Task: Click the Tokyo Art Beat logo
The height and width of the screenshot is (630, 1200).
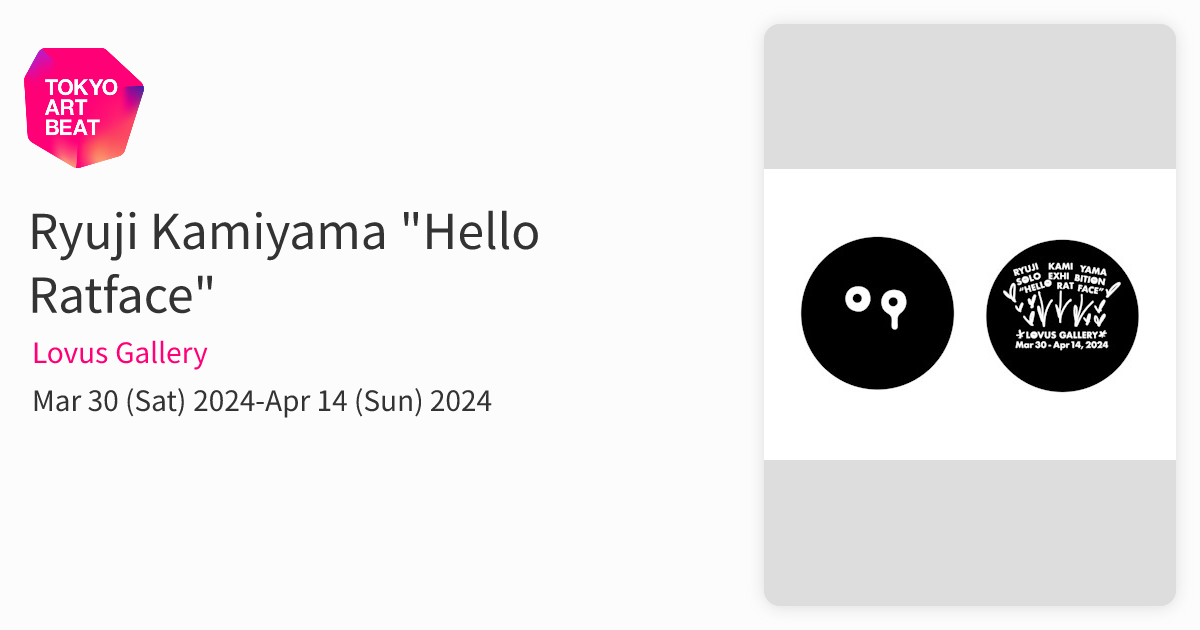Action: [84, 107]
